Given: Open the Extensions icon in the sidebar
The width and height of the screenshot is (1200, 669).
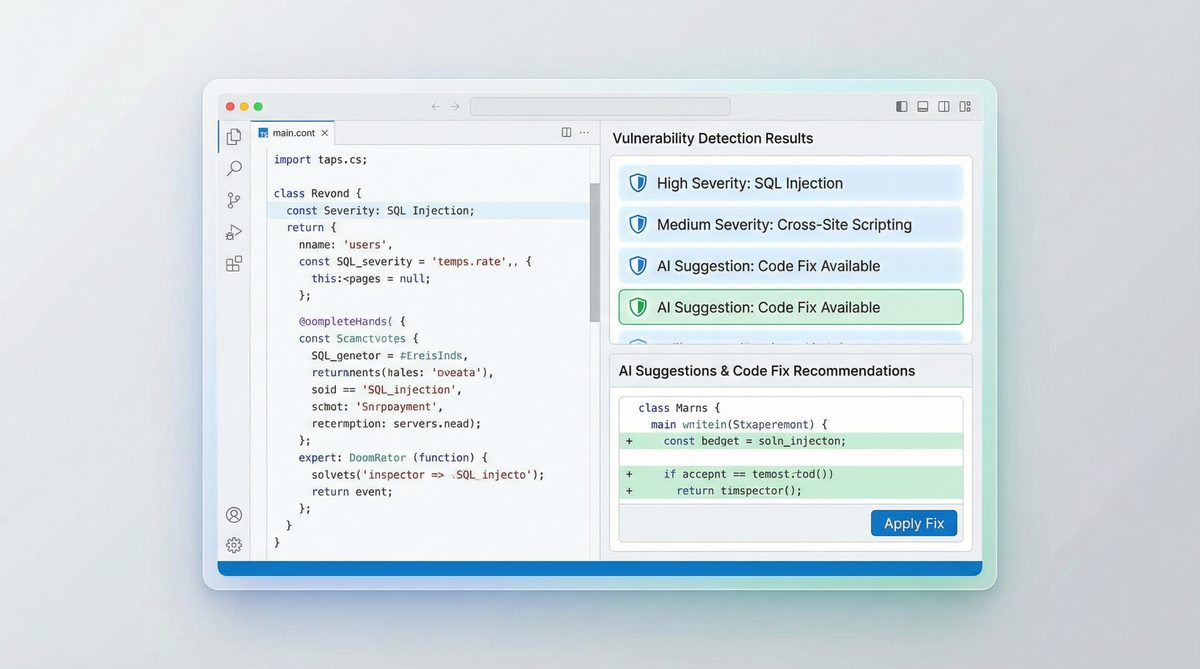Looking at the screenshot, I should pyautogui.click(x=234, y=264).
